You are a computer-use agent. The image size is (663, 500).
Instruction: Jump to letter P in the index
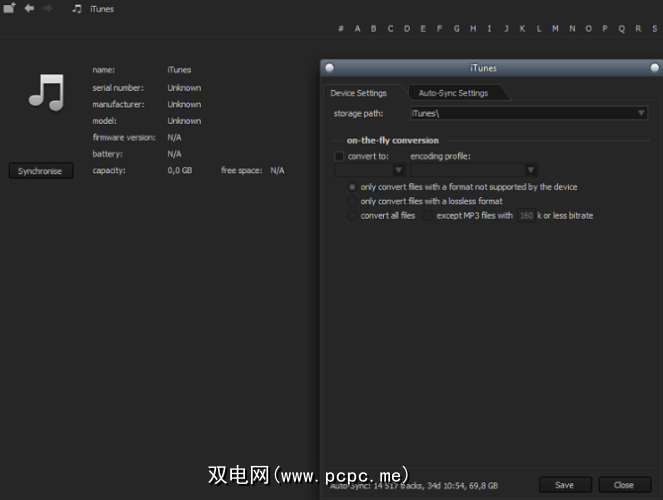(605, 29)
